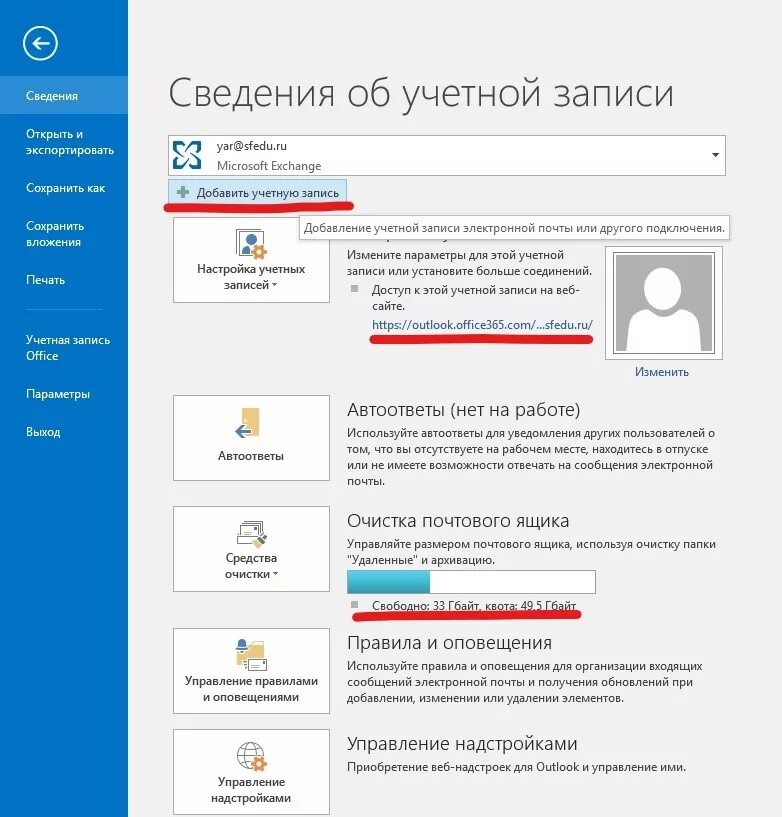Choose Сохранить как in sidebar
Viewport: 782px width, 817px height.
(x=64, y=188)
